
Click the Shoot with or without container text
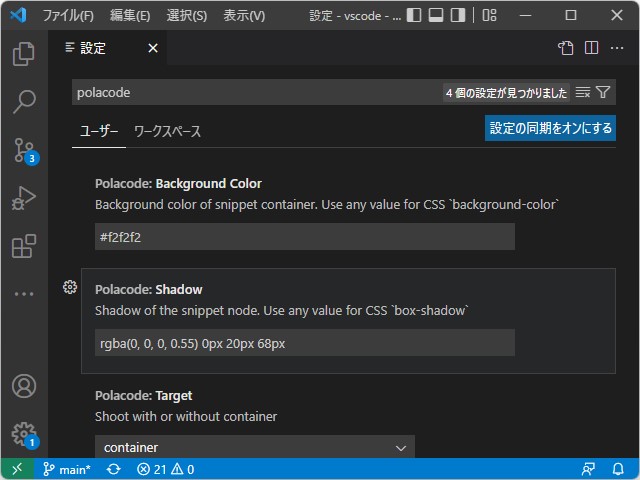[186, 417]
